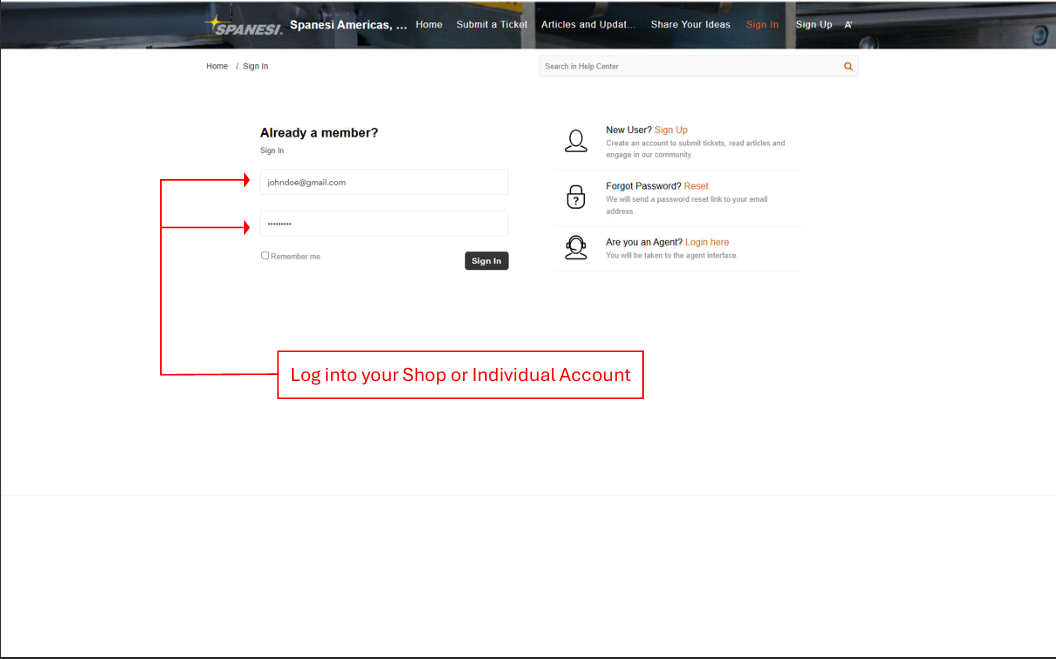Click the agent 'Login here' link

(x=707, y=242)
